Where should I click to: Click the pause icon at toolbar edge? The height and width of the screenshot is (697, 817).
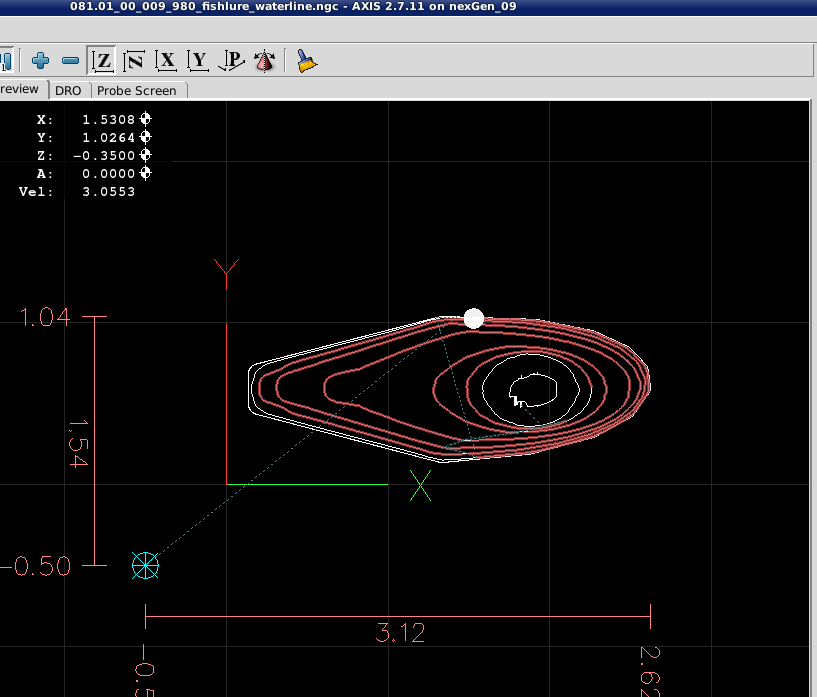pyautogui.click(x=4, y=61)
